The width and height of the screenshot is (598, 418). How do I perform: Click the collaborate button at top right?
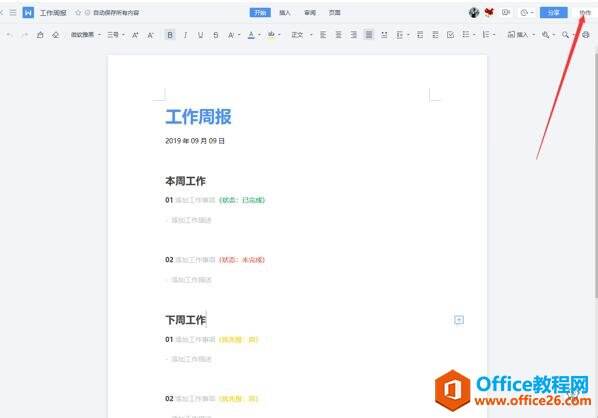click(585, 13)
